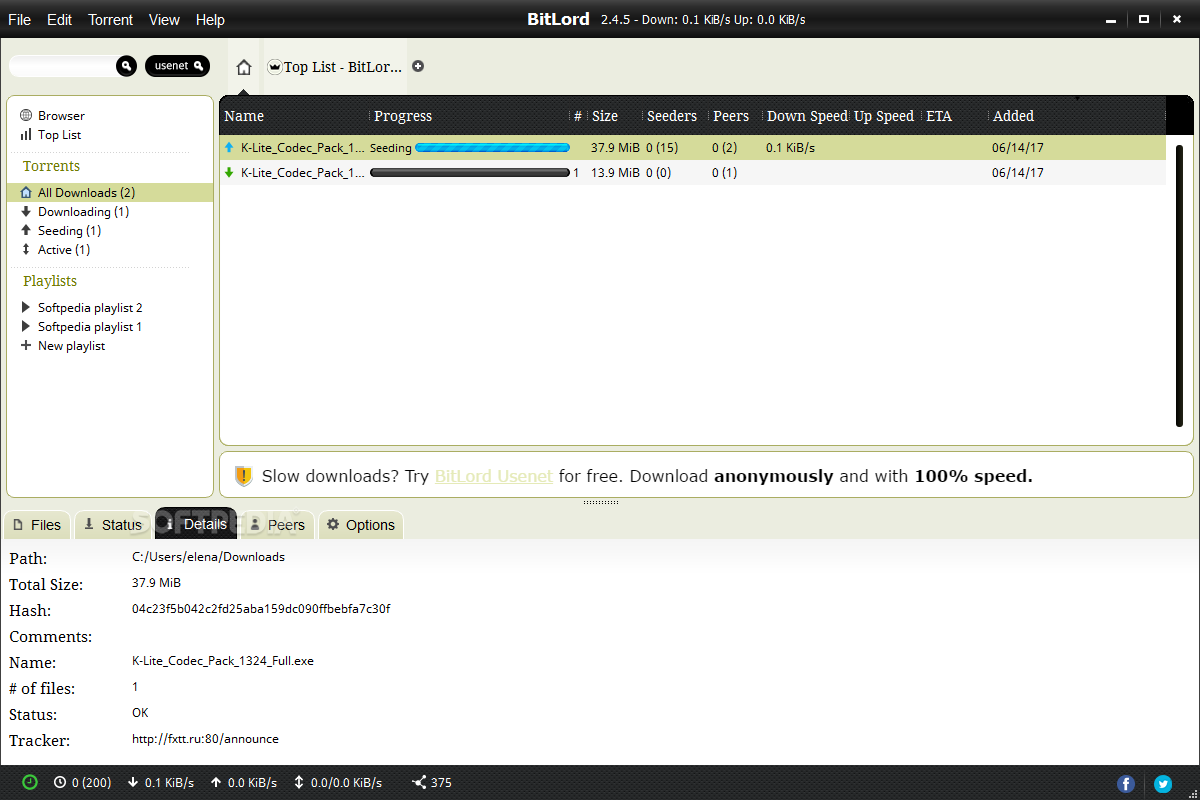Open the Top List - BitLord tab
1200x800 pixels.
pyautogui.click(x=334, y=67)
